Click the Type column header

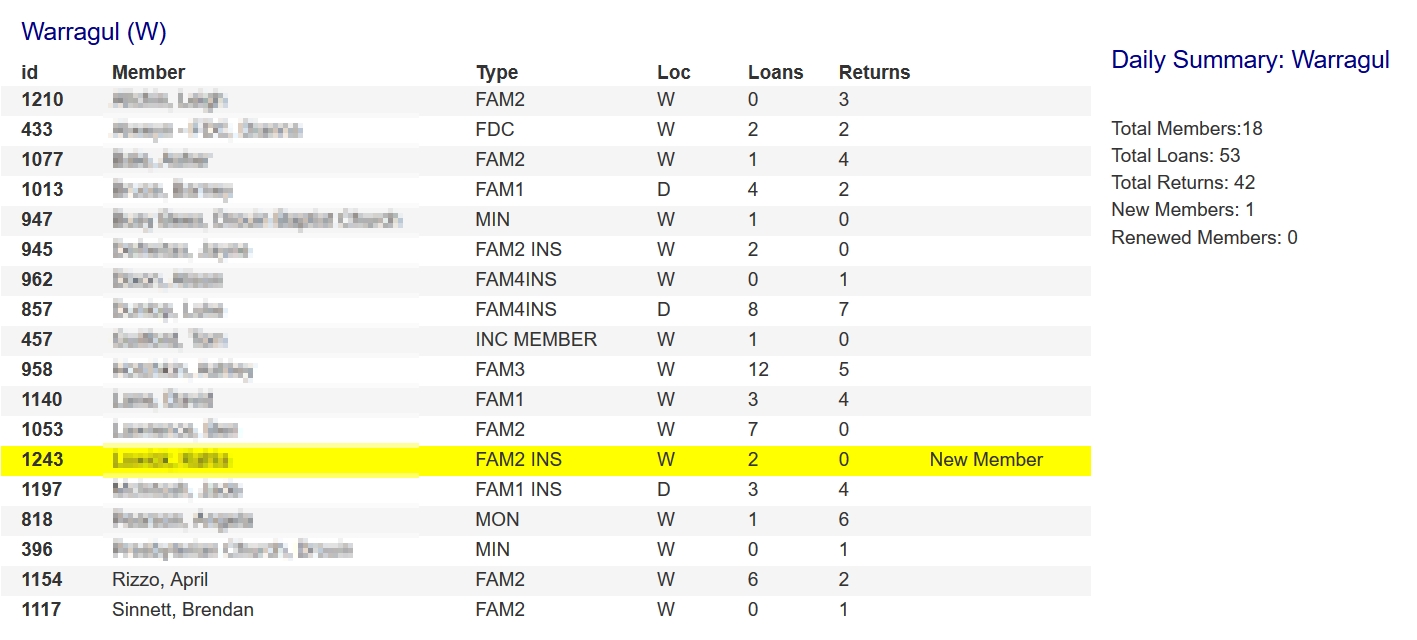[x=497, y=73]
